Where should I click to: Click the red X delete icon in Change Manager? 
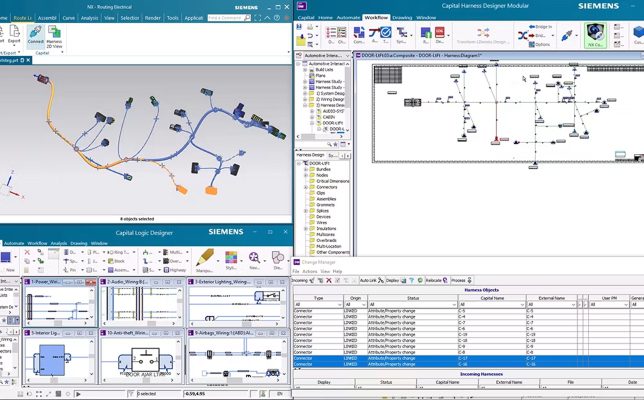click(329, 280)
